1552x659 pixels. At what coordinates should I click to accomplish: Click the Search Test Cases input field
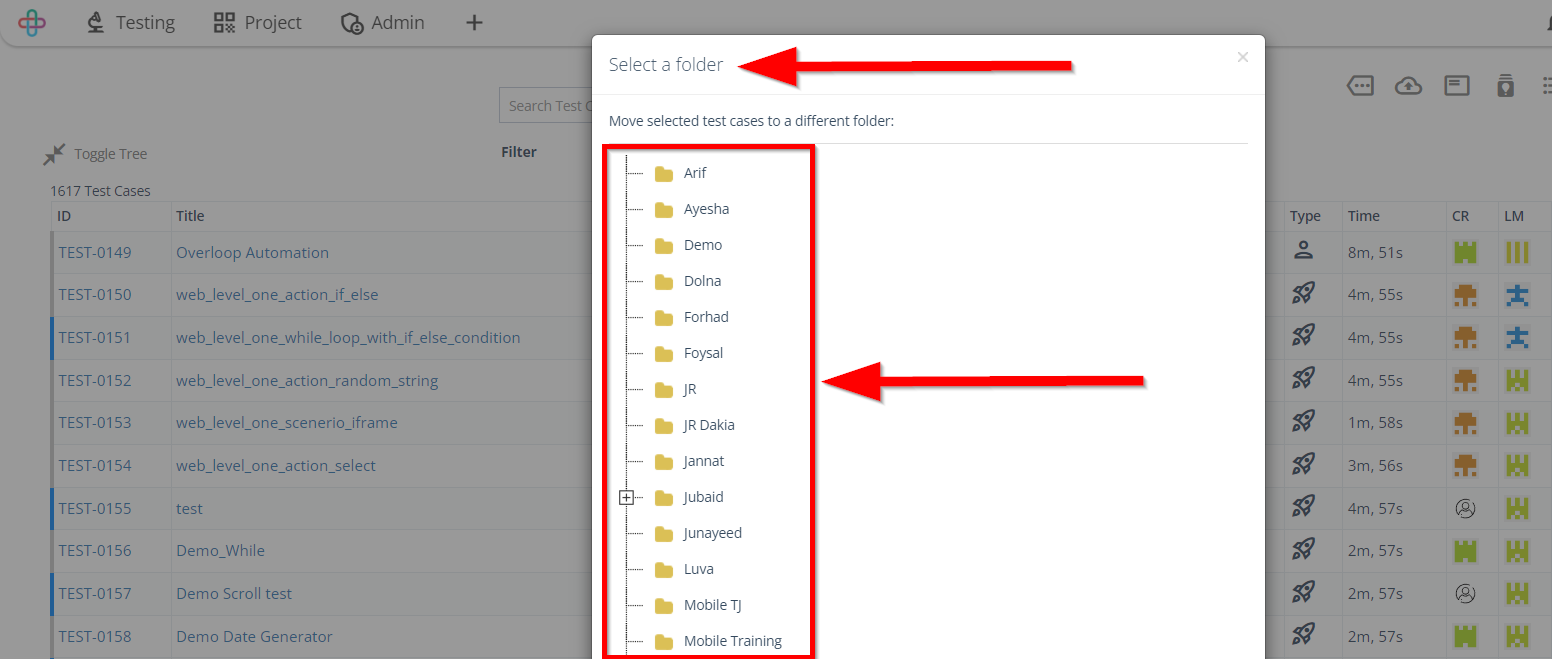click(546, 105)
